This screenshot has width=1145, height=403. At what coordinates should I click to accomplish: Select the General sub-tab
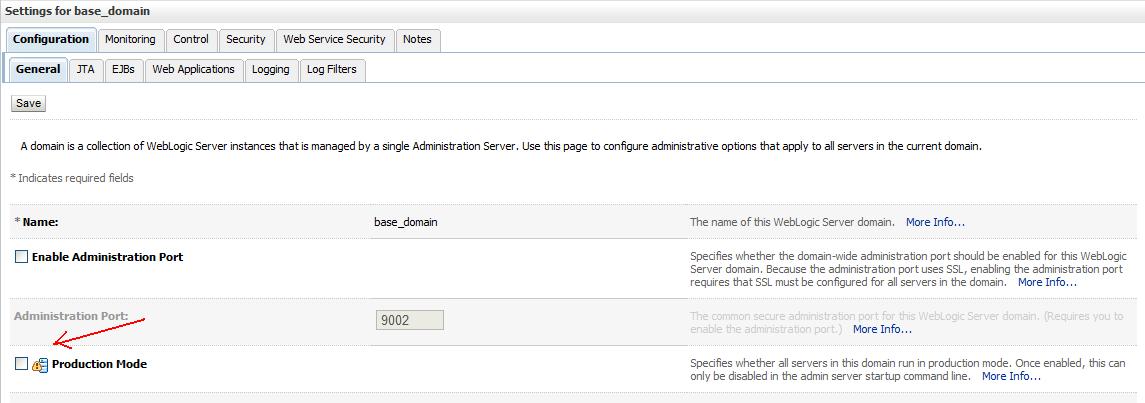[x=38, y=69]
